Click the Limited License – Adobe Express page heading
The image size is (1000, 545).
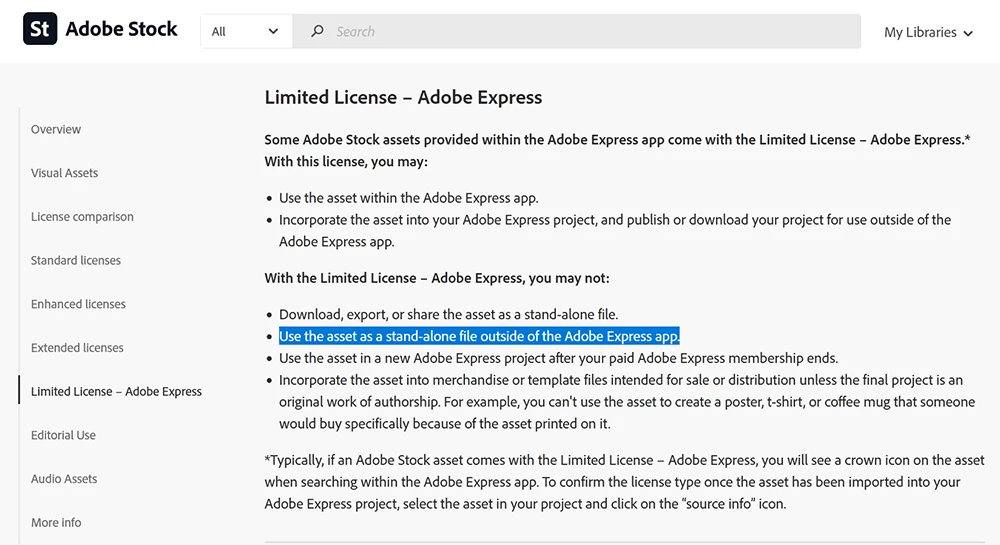(x=403, y=97)
